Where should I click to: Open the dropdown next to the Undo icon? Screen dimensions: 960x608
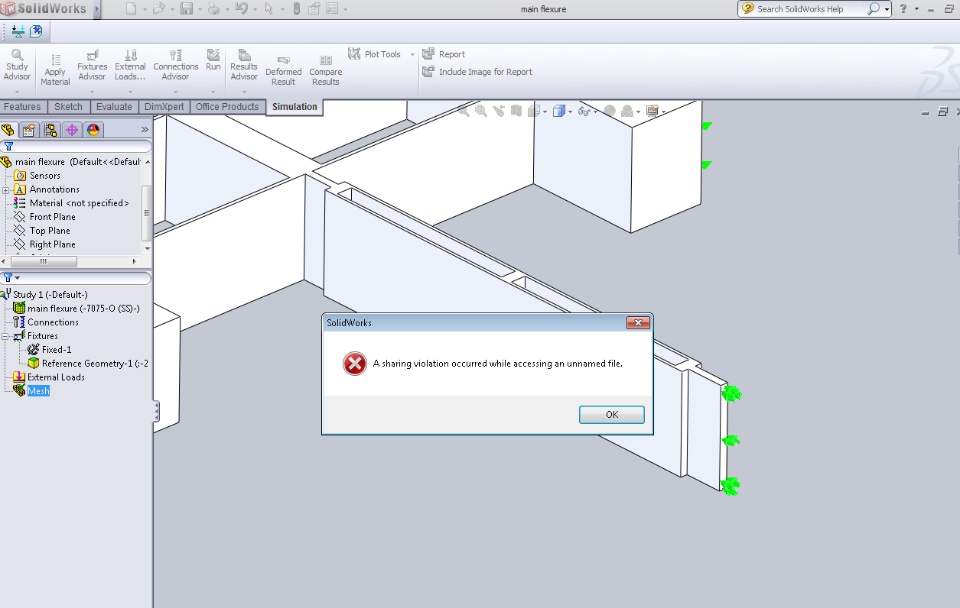(x=255, y=9)
